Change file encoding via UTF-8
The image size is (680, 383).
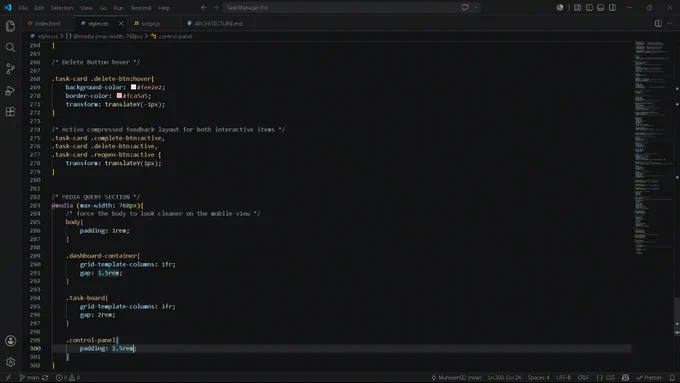(x=563, y=377)
